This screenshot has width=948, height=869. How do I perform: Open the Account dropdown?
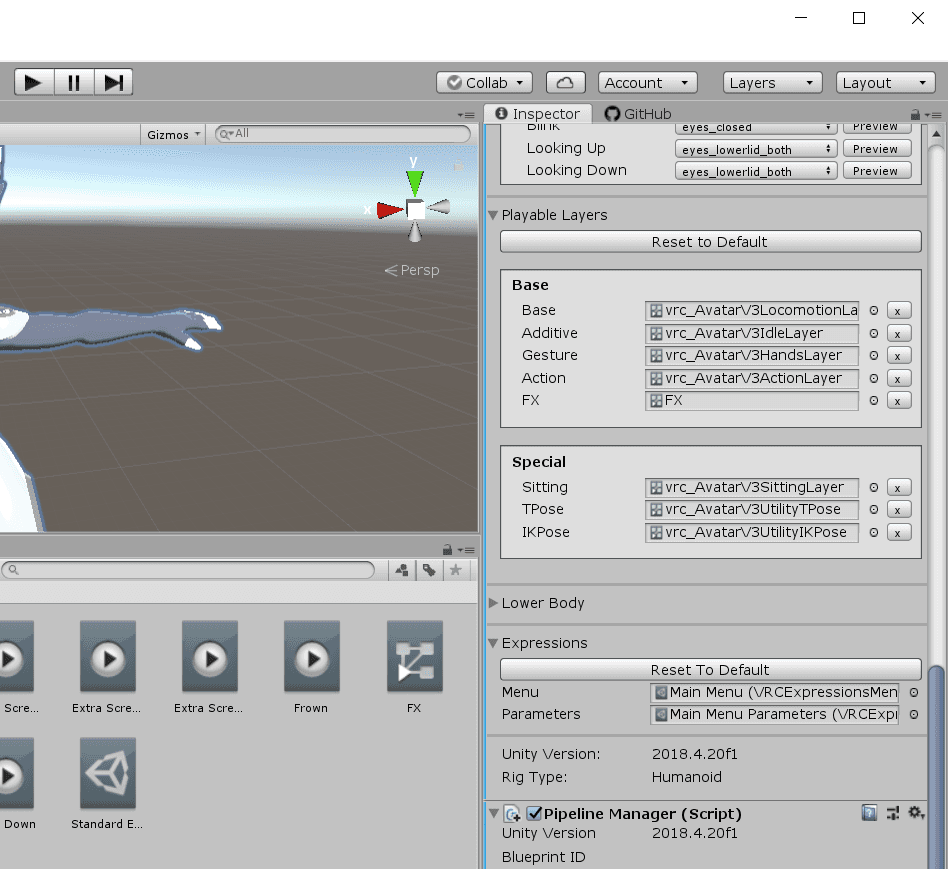click(648, 83)
